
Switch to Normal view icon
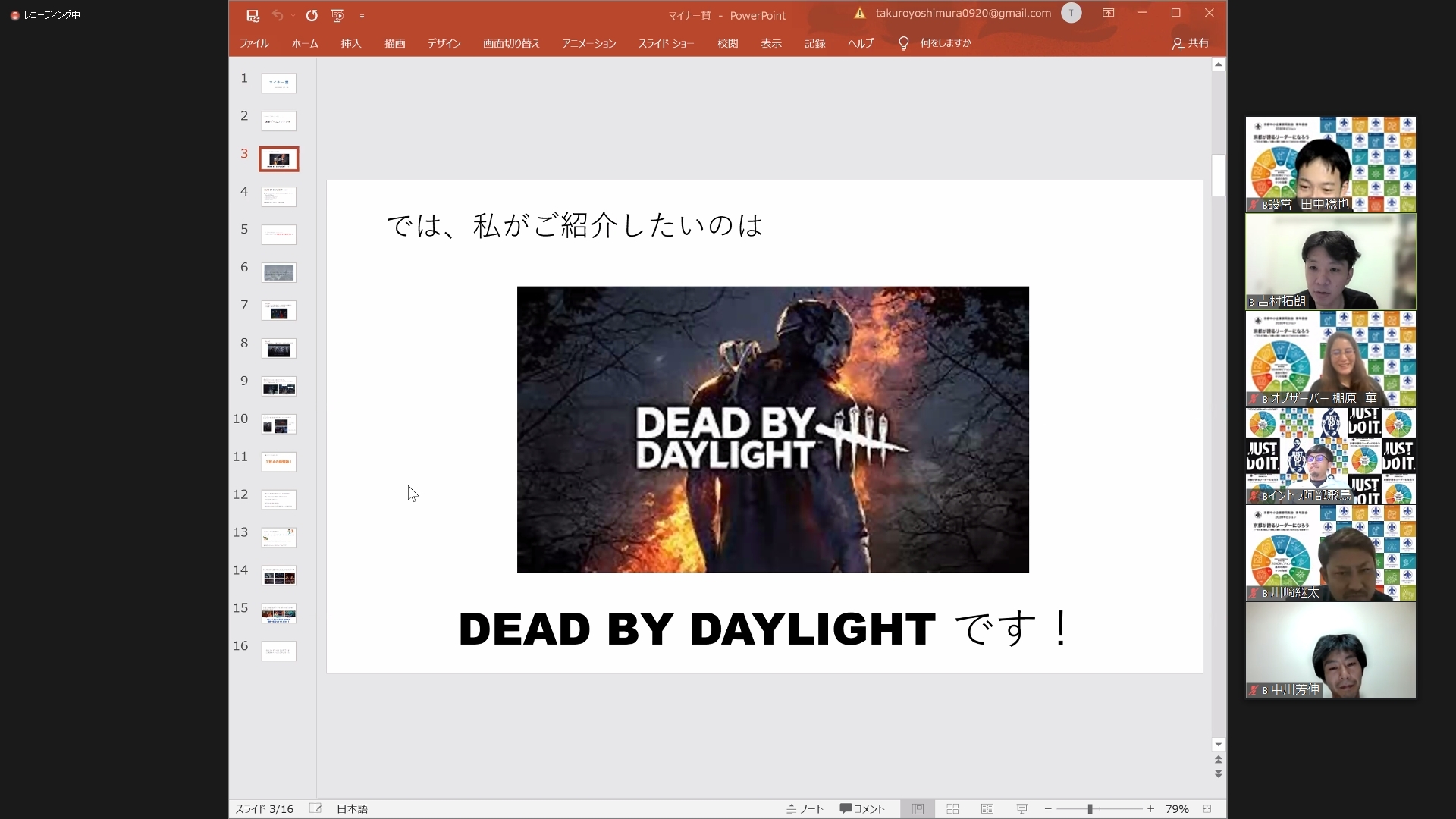(x=918, y=809)
